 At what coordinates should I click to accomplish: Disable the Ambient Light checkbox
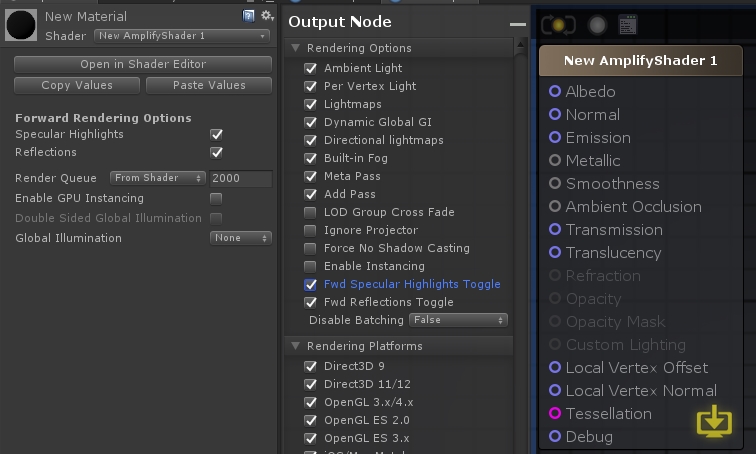310,68
